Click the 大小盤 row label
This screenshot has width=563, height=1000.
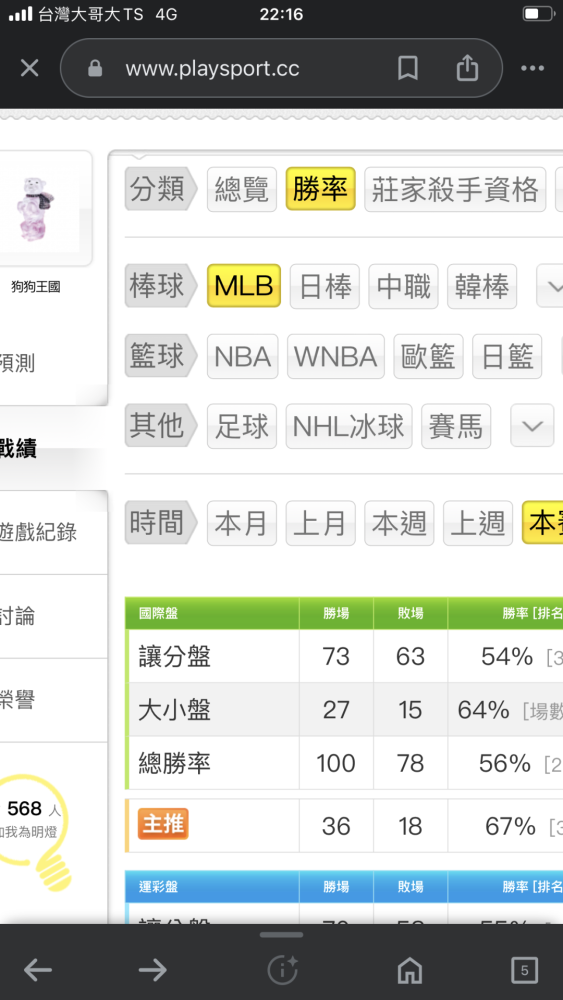[x=175, y=709]
